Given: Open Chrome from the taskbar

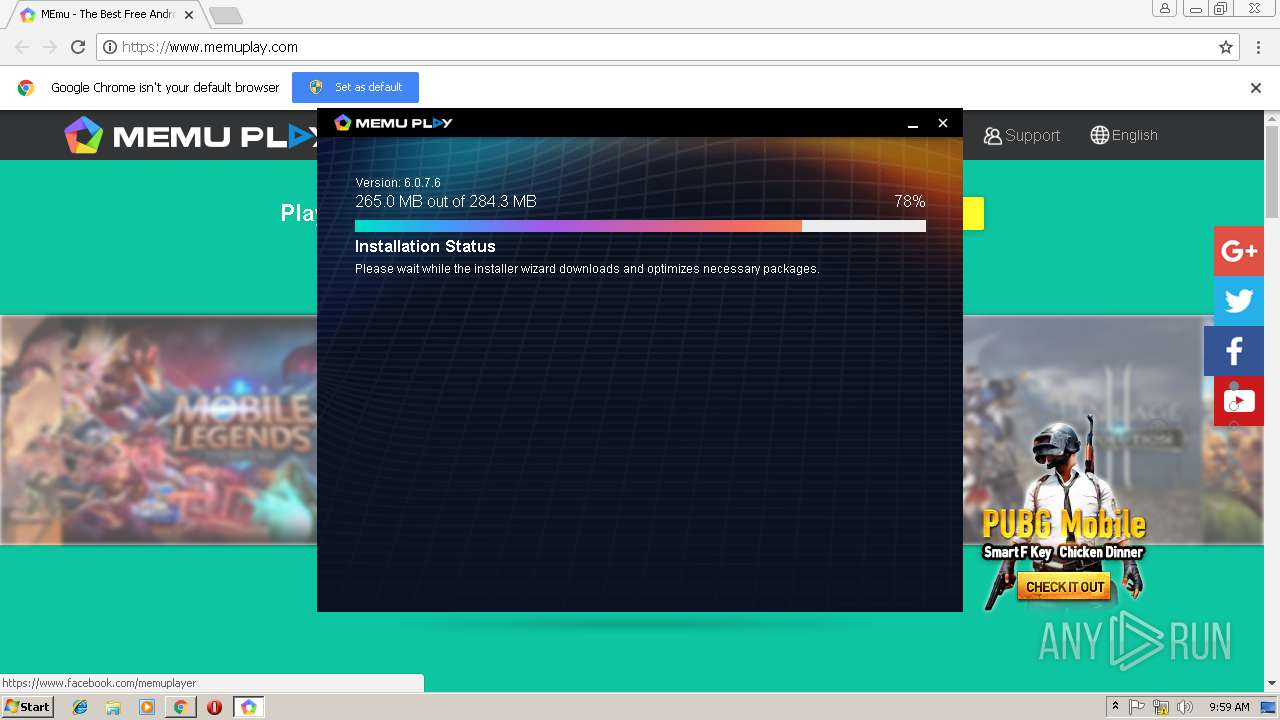Looking at the screenshot, I should click(180, 707).
